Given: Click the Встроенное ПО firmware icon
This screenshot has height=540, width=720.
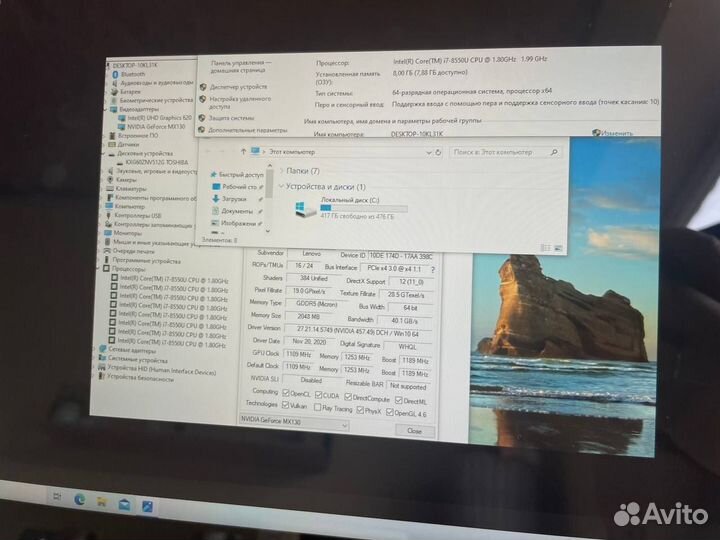Looking at the screenshot, I should 112,136.
